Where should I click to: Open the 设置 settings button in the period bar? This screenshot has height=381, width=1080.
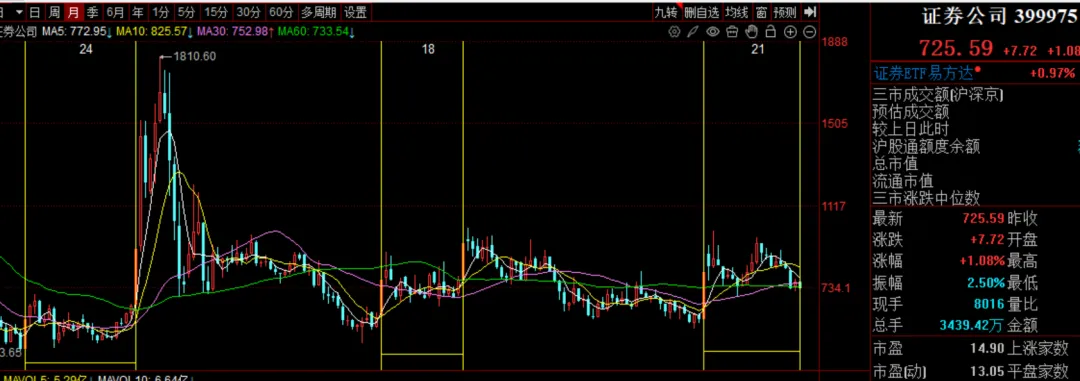[x=355, y=12]
